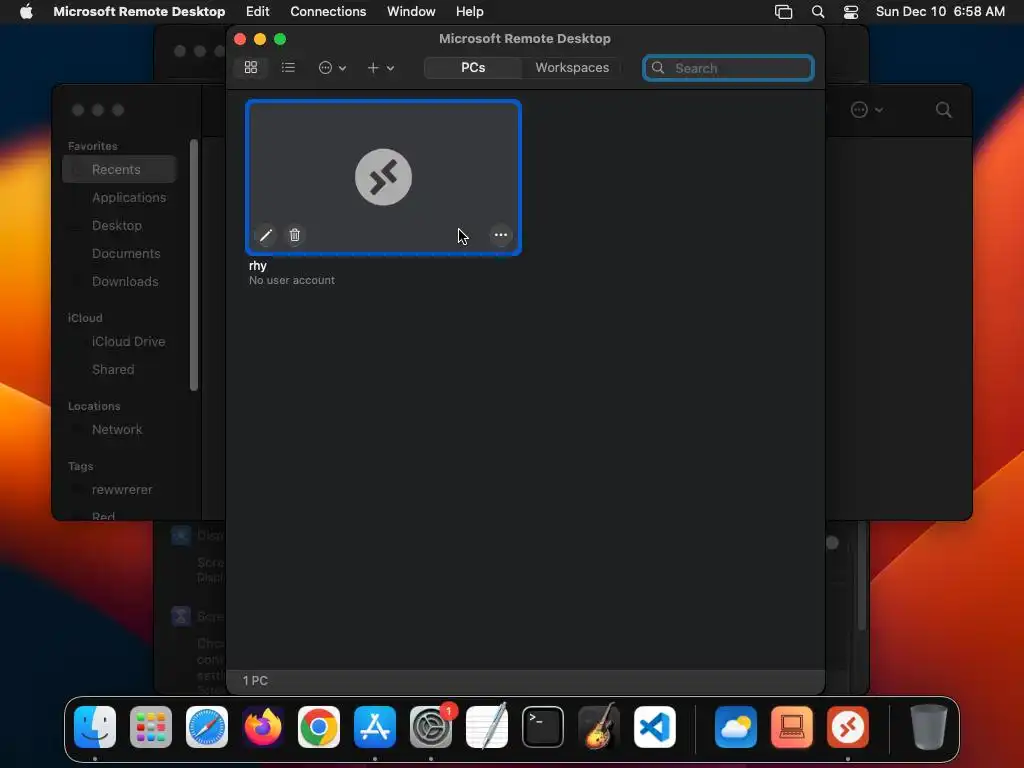The image size is (1024, 768).
Task: Select Applications in Finder sidebar
Action: coord(129,197)
